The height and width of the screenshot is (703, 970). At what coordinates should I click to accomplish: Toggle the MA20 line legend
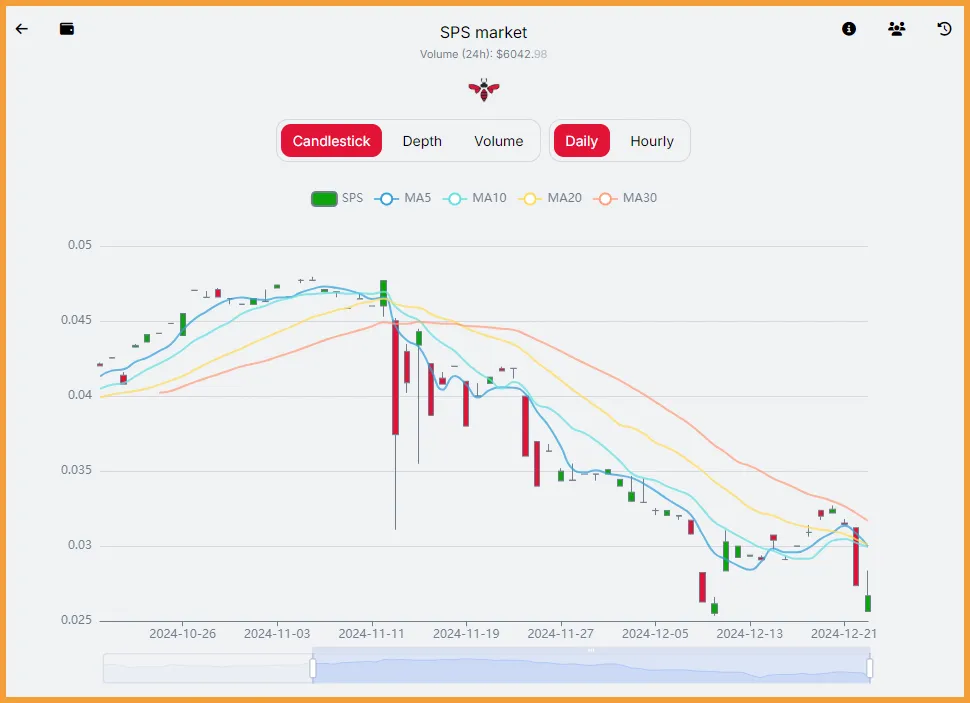550,198
